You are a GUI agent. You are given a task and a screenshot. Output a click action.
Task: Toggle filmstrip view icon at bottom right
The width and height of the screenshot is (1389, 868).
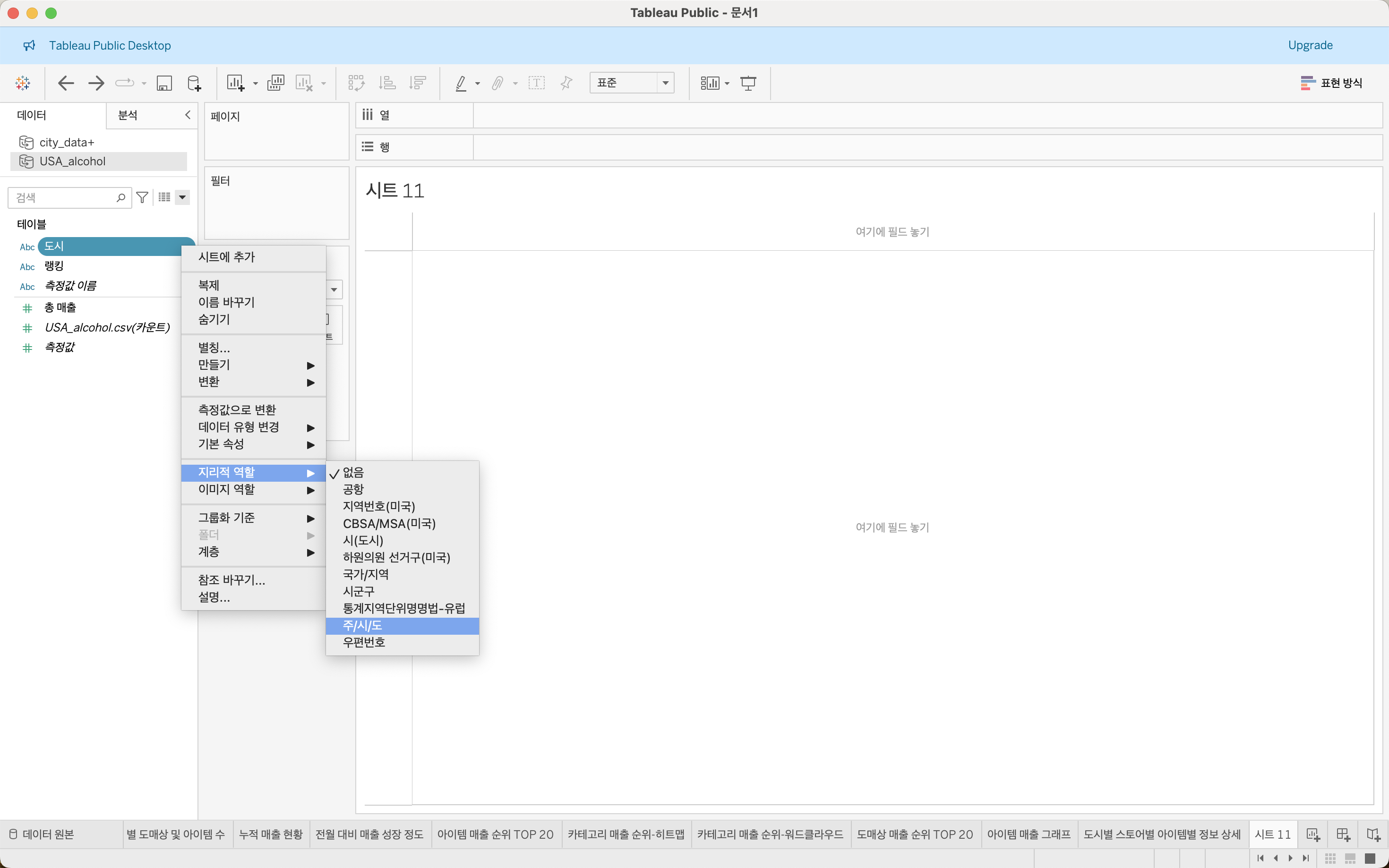coord(1350,858)
